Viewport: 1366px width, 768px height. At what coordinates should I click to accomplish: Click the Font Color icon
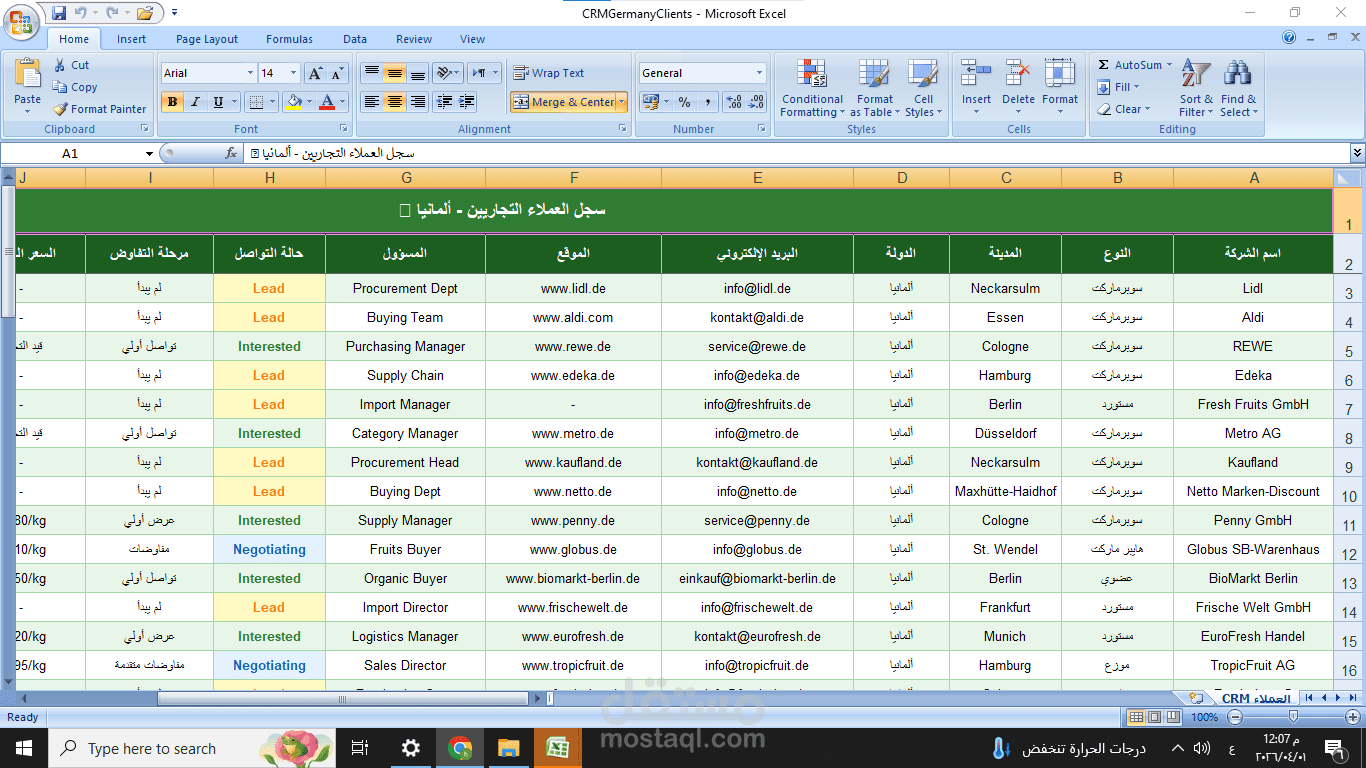[327, 102]
